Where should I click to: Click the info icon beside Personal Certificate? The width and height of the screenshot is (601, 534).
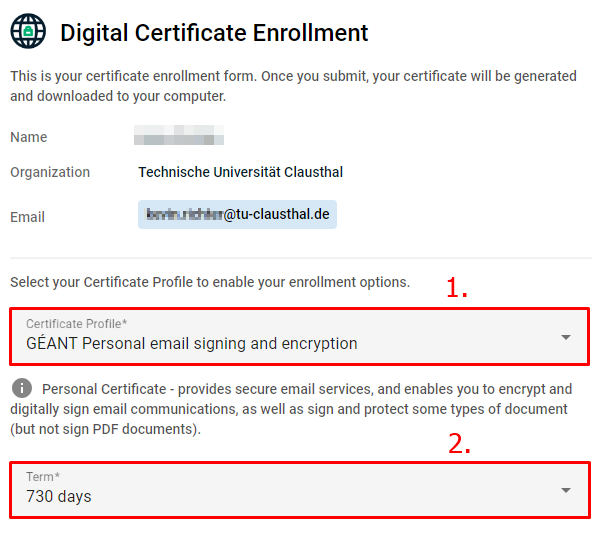tap(20, 387)
